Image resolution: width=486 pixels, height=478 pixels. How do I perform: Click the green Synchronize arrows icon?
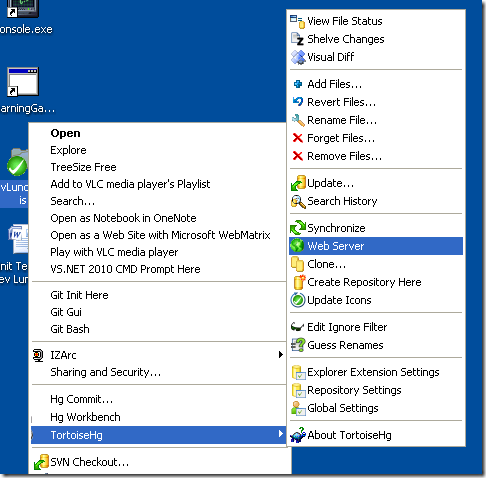(x=298, y=228)
